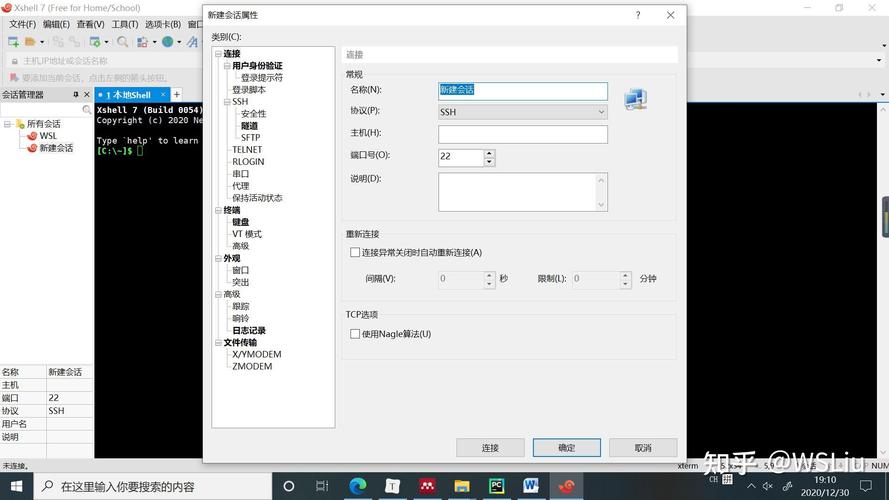Click the network computers icon in dialog

636,100
